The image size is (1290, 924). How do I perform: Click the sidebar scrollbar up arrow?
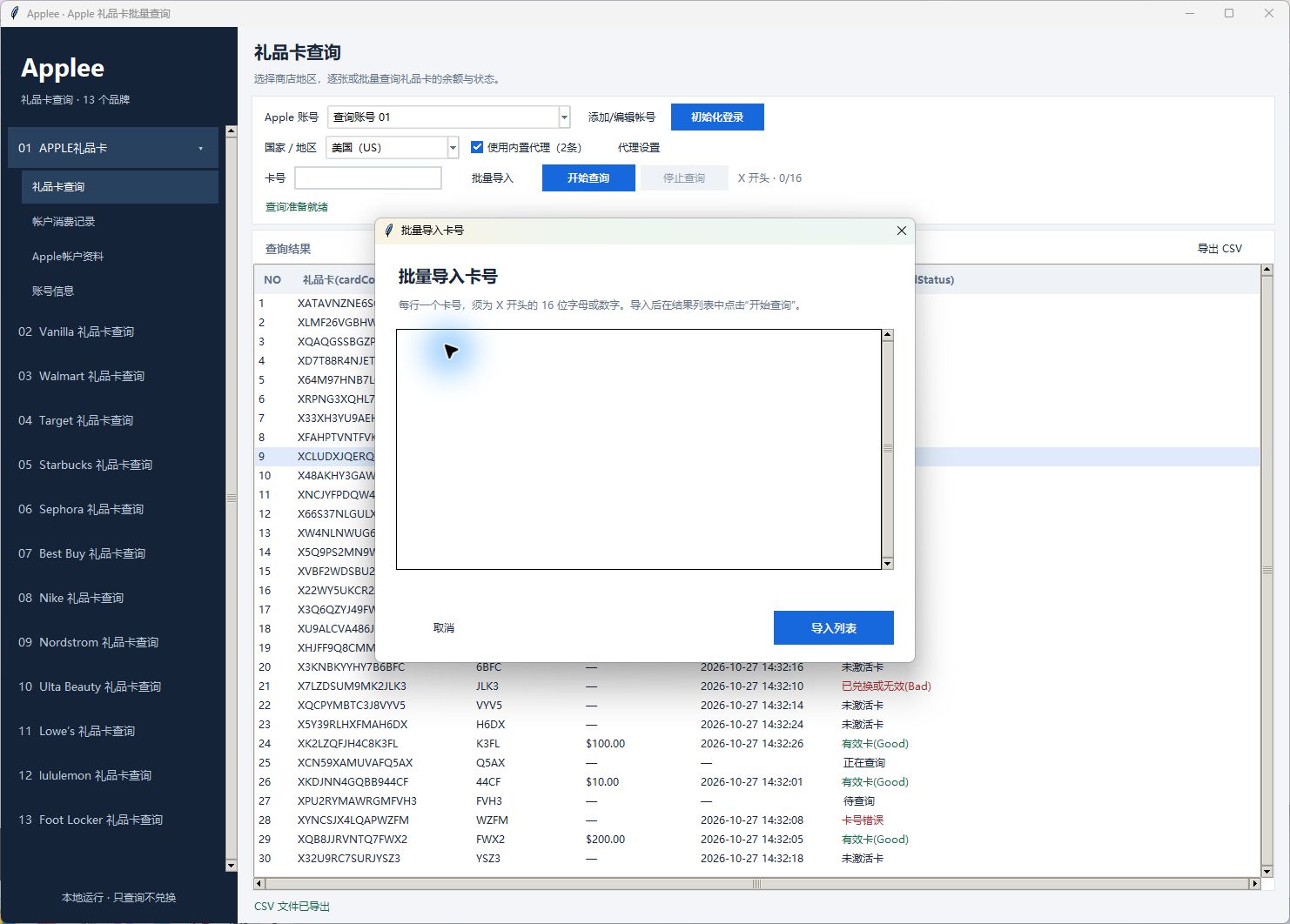231,131
